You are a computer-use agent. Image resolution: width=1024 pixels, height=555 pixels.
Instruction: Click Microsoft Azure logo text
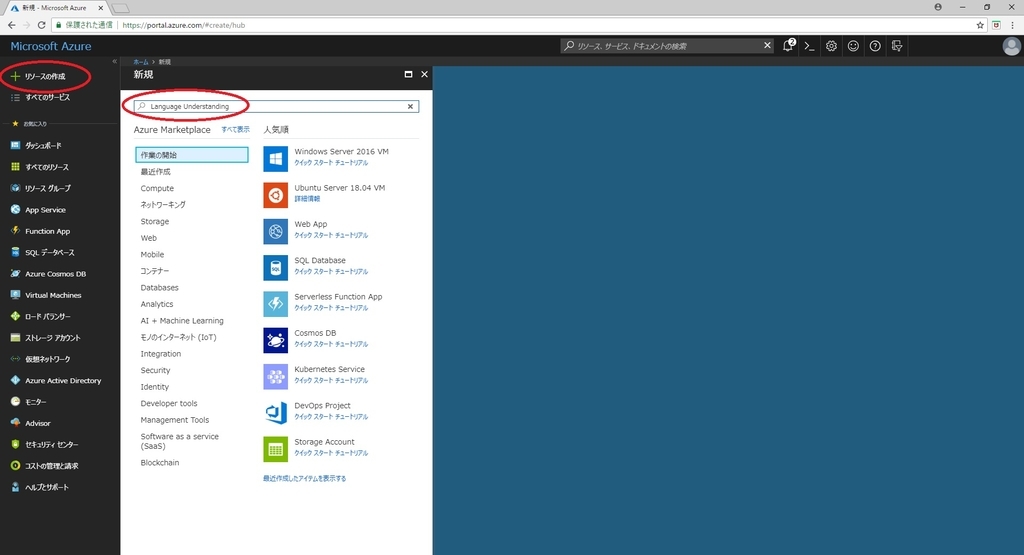(x=51, y=46)
